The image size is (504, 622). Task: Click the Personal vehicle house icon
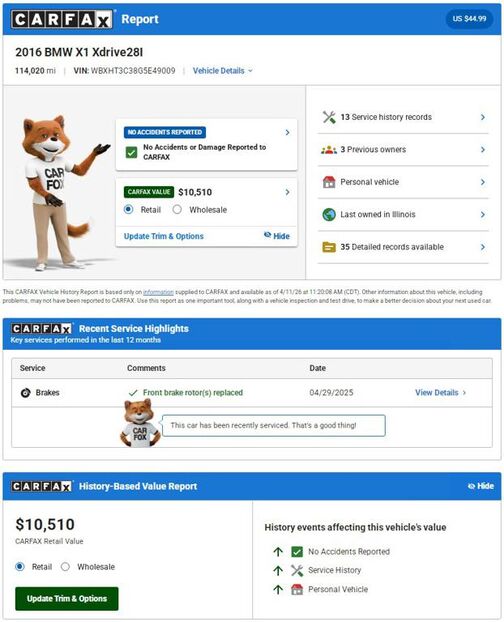(329, 182)
